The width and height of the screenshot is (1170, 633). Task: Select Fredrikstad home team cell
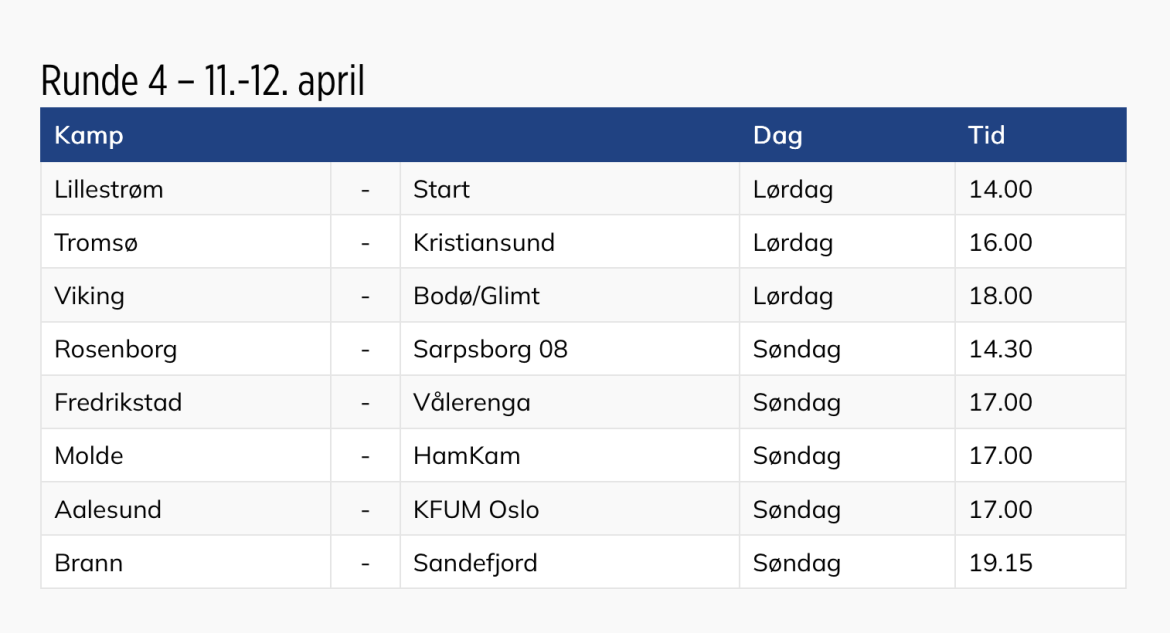pos(118,403)
